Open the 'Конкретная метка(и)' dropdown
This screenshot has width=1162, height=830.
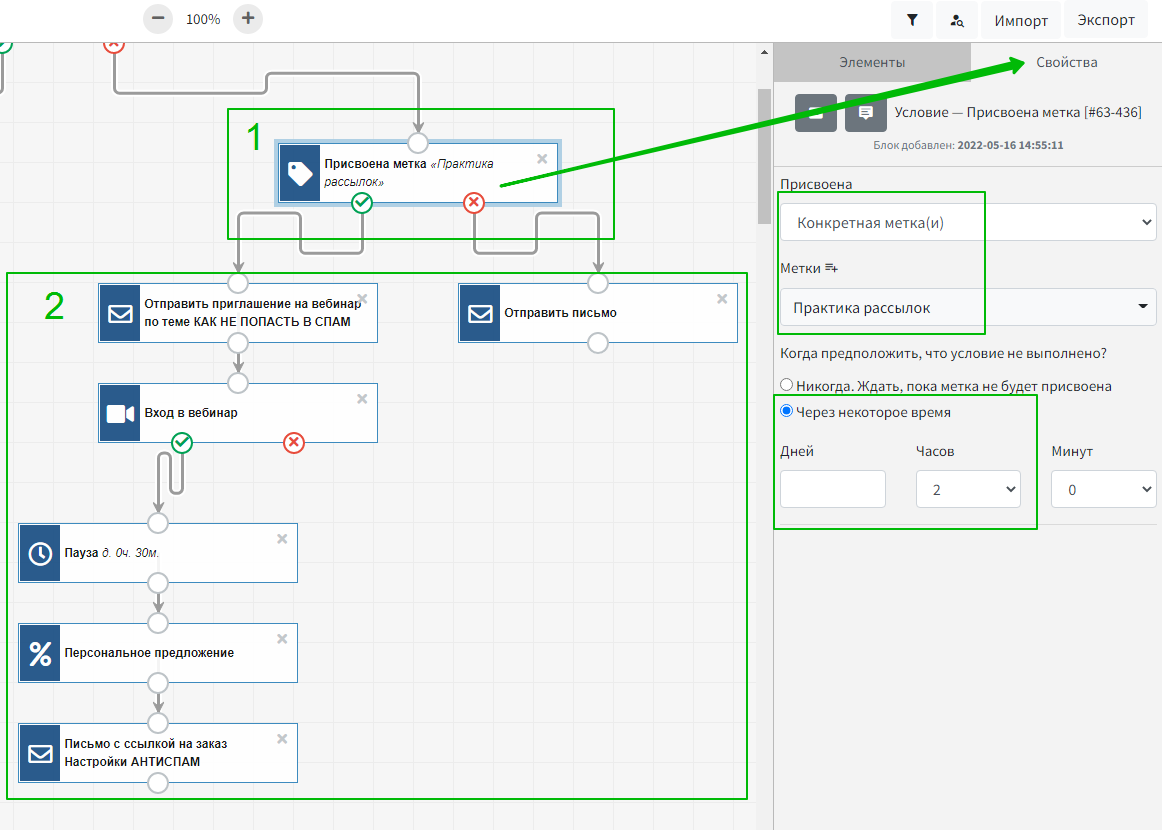click(967, 222)
